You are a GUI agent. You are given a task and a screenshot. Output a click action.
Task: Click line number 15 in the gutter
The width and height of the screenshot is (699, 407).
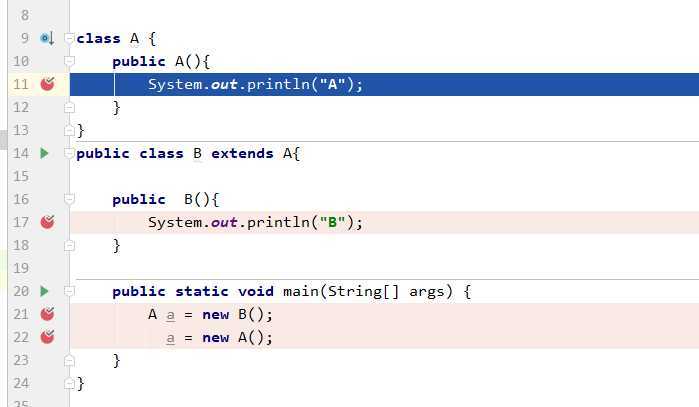coord(21,176)
